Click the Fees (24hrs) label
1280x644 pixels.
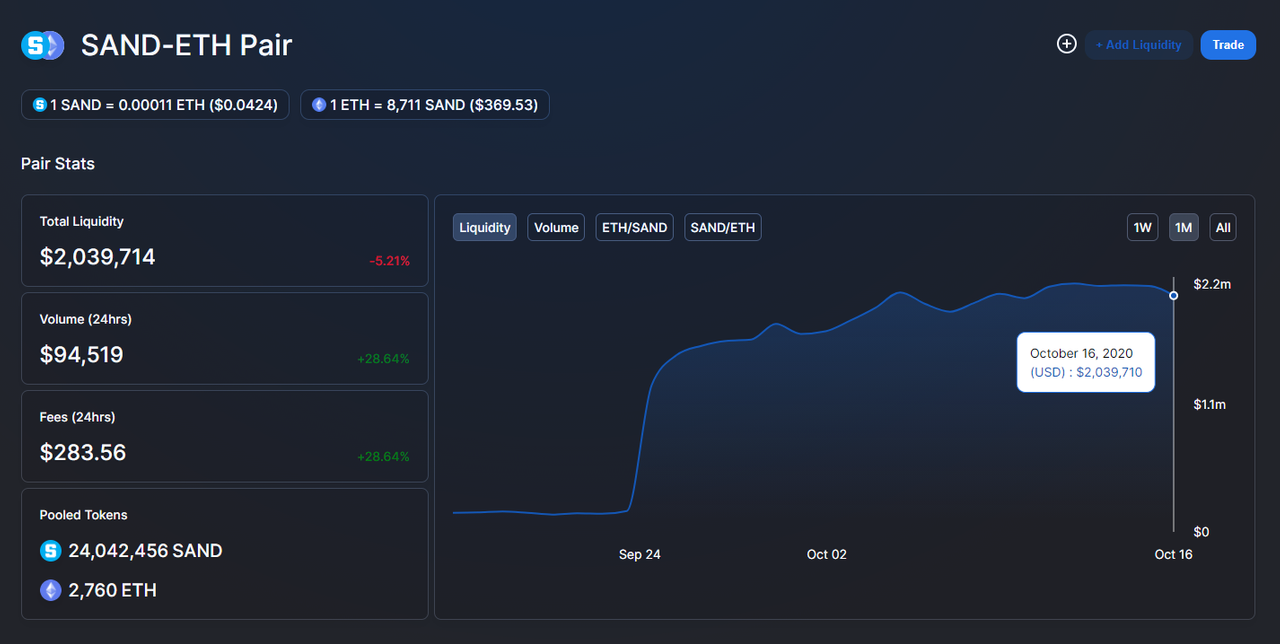[x=78, y=417]
